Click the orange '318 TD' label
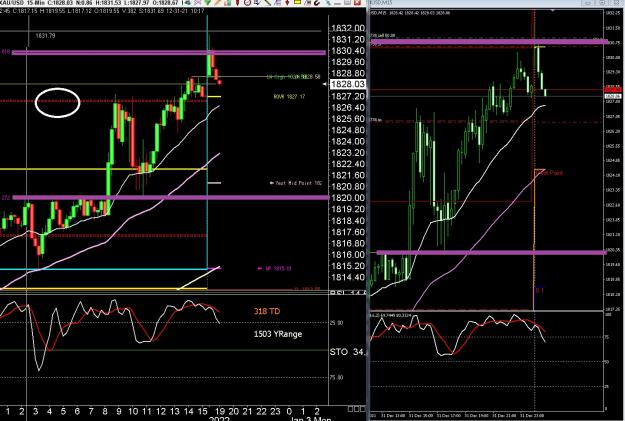The image size is (625, 421). pos(267,311)
